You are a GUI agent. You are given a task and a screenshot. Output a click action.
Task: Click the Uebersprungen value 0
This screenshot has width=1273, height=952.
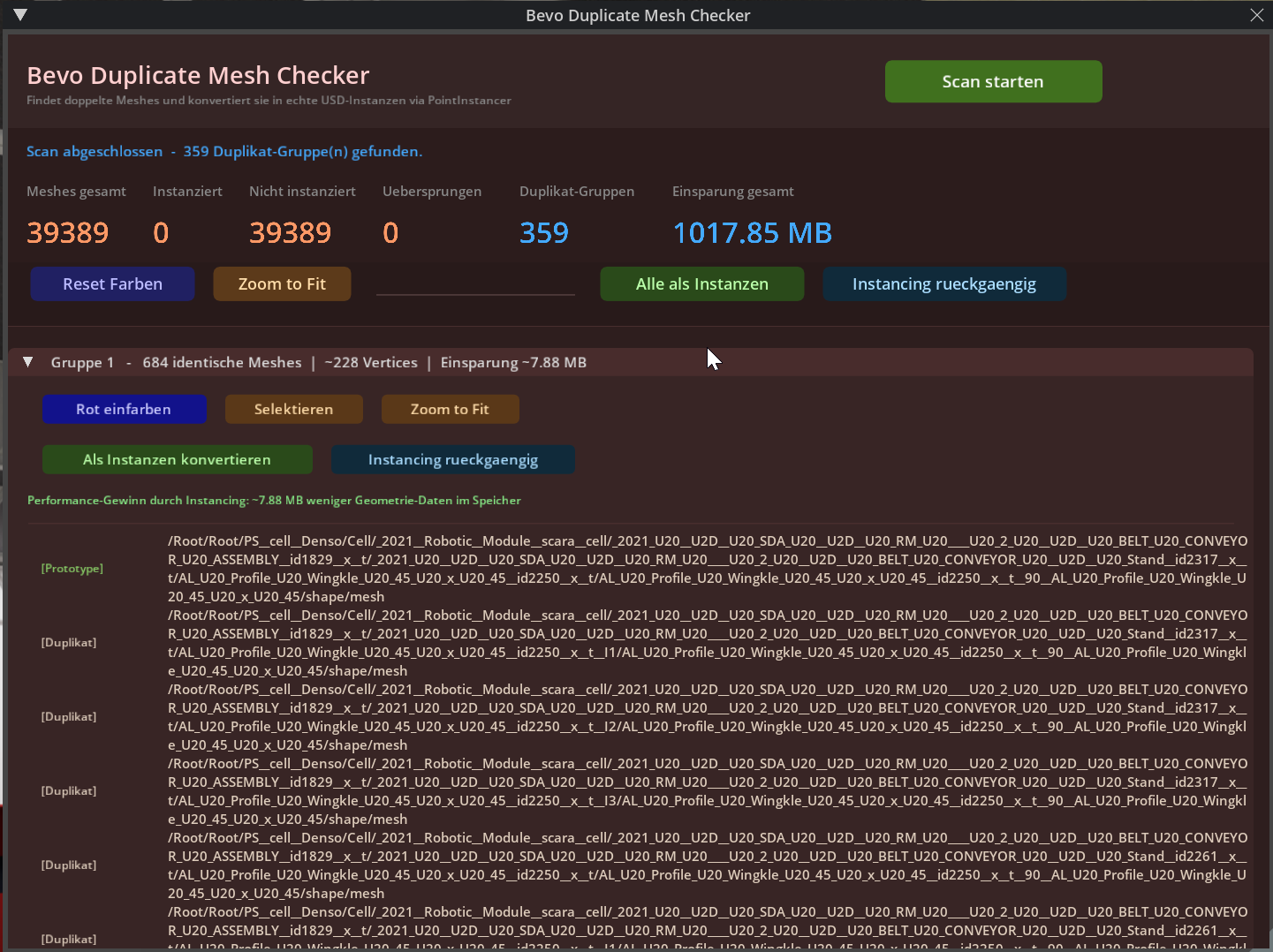coord(390,233)
